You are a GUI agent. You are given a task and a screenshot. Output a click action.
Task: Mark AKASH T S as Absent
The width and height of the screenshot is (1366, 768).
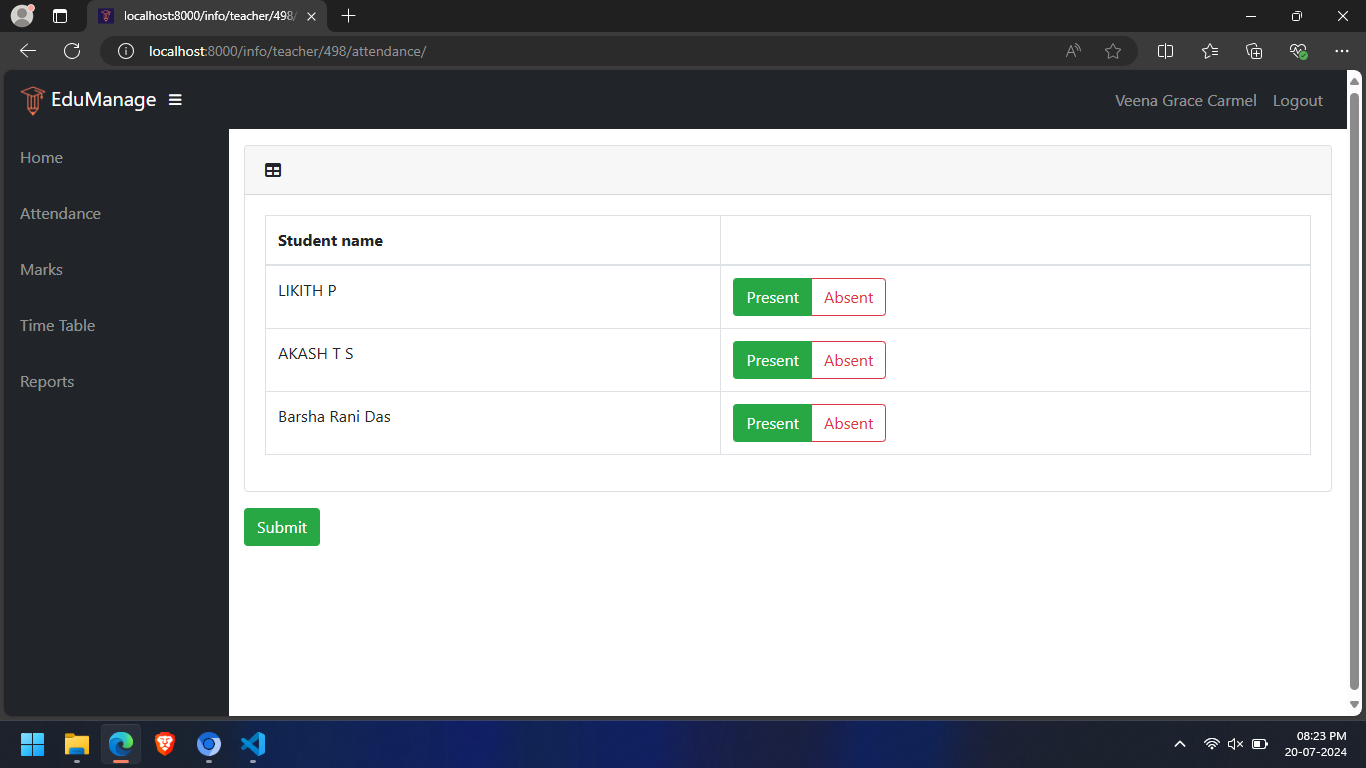coord(848,360)
